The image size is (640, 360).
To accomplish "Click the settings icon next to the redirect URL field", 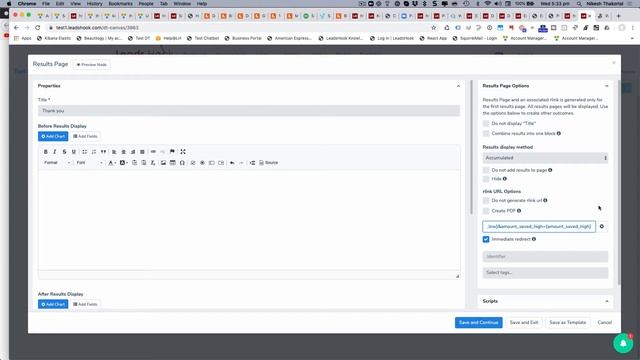I will [602, 227].
